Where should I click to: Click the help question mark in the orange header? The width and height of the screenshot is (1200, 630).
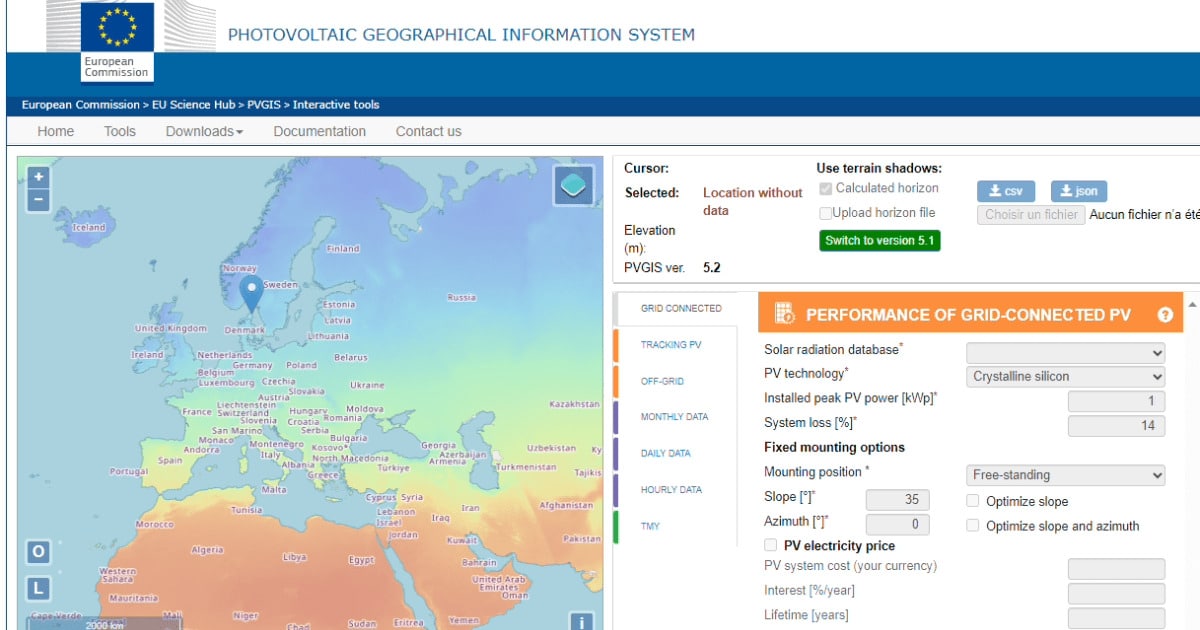click(1166, 314)
